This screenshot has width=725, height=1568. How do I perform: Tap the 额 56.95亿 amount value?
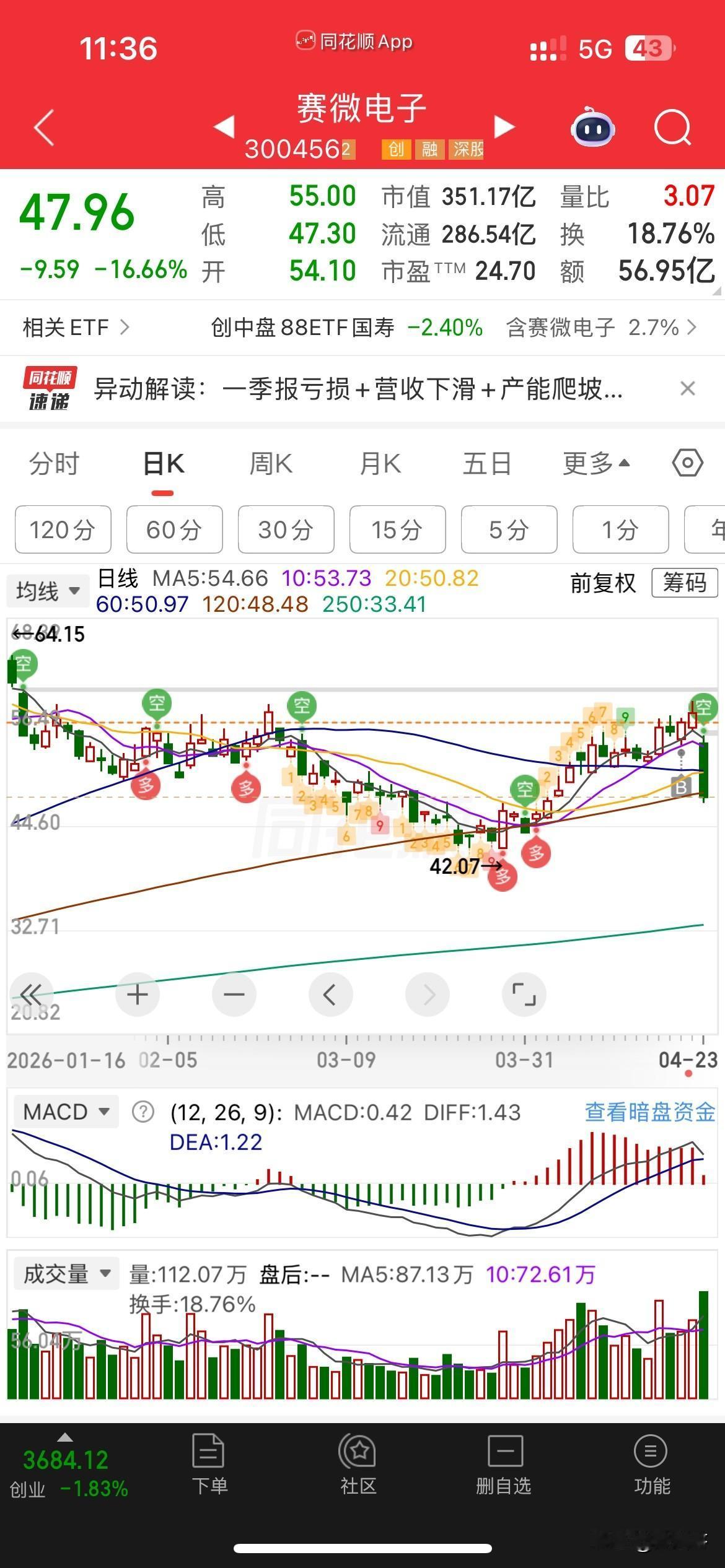(x=638, y=271)
